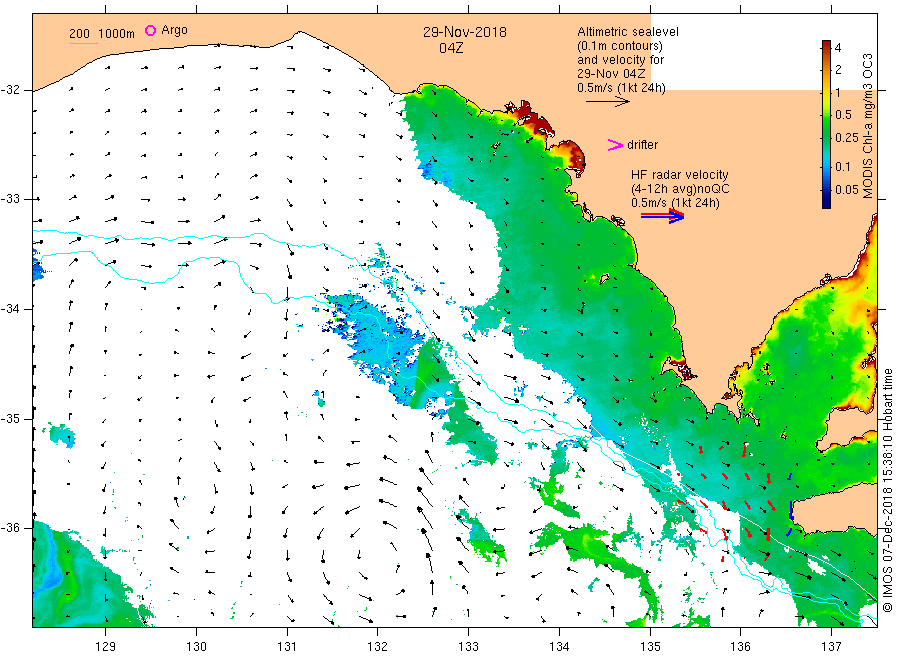The width and height of the screenshot is (900, 660).
Task: Click the colour bar tick value '0.25'
Action: (x=847, y=138)
